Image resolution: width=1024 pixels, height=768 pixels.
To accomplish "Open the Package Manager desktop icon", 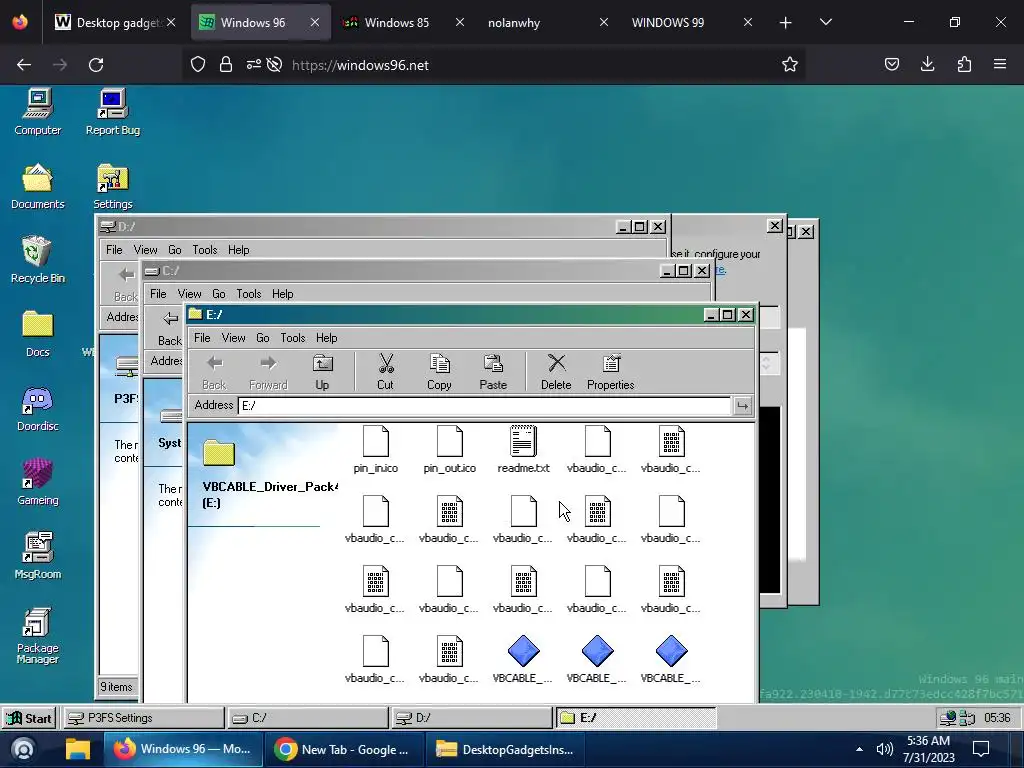I will pyautogui.click(x=38, y=635).
